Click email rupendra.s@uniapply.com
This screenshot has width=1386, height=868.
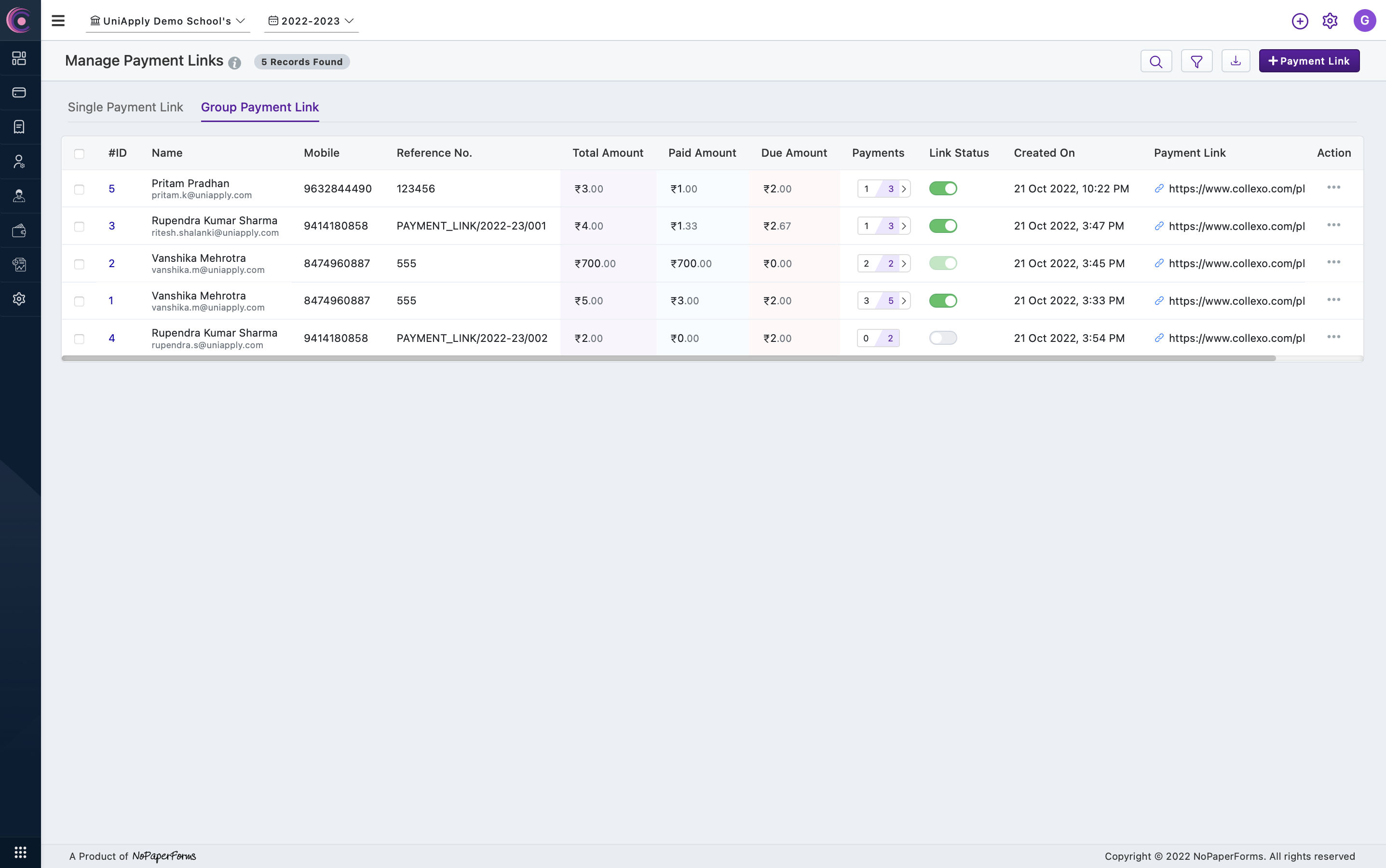(207, 346)
